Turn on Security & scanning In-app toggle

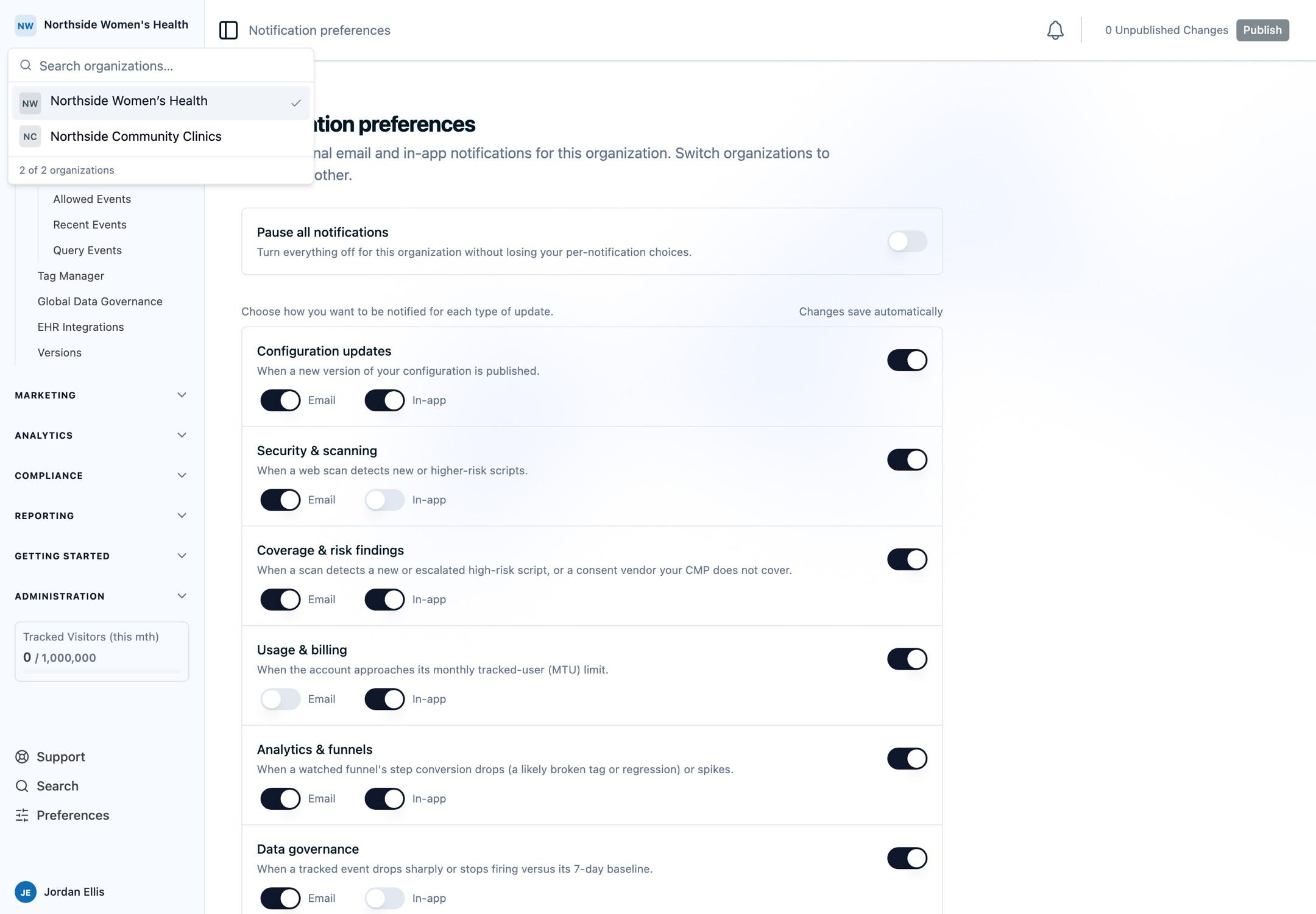[x=384, y=500]
